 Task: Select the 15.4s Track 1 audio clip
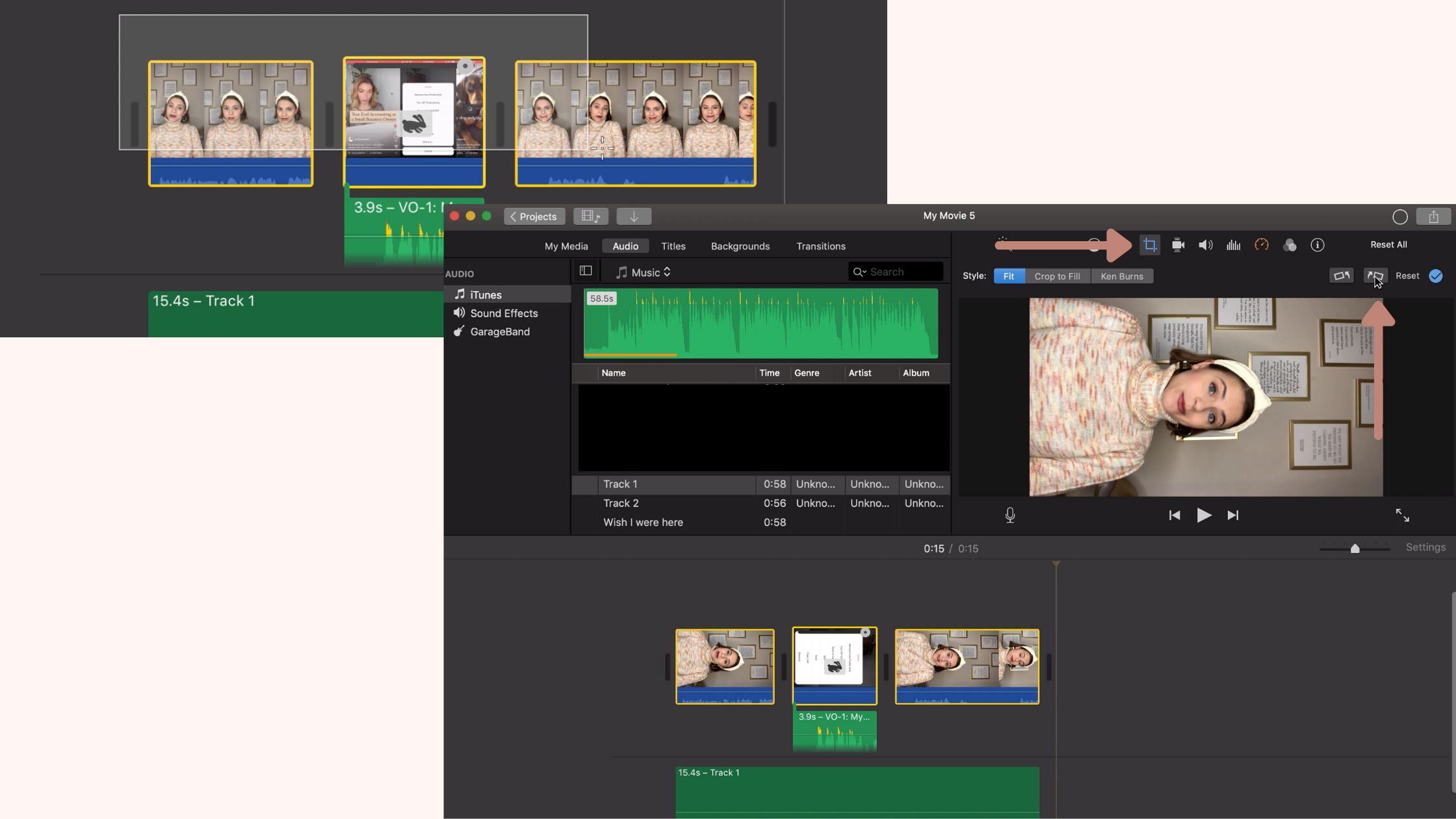pos(857,792)
